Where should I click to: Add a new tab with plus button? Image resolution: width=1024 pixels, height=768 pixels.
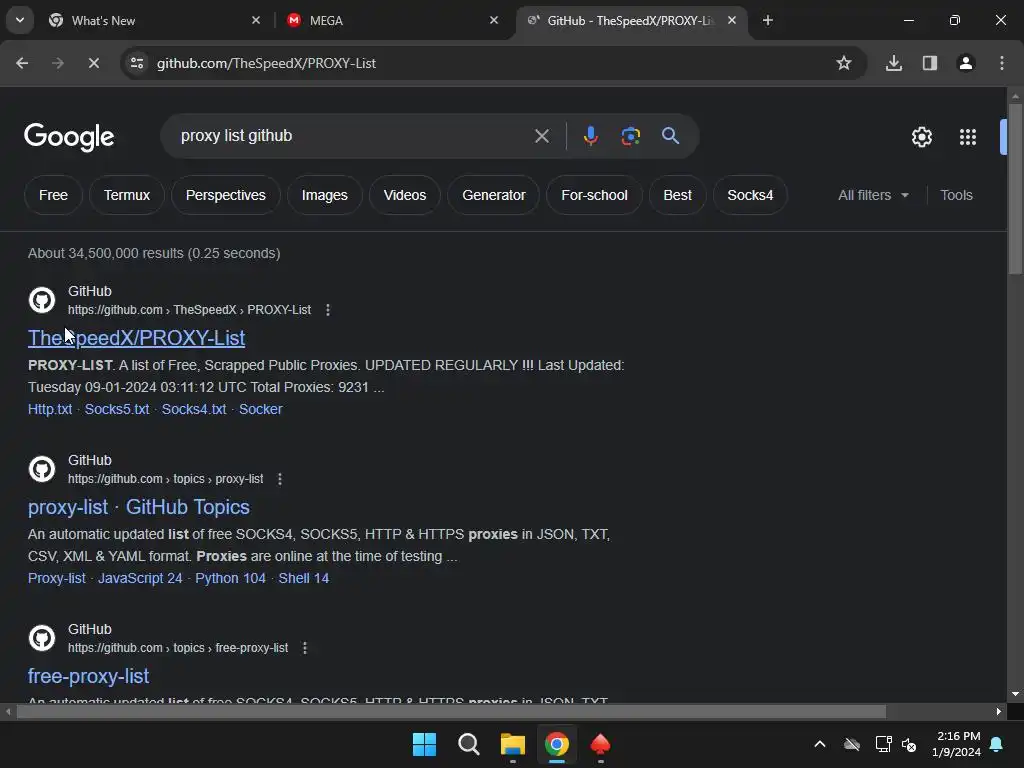(768, 20)
